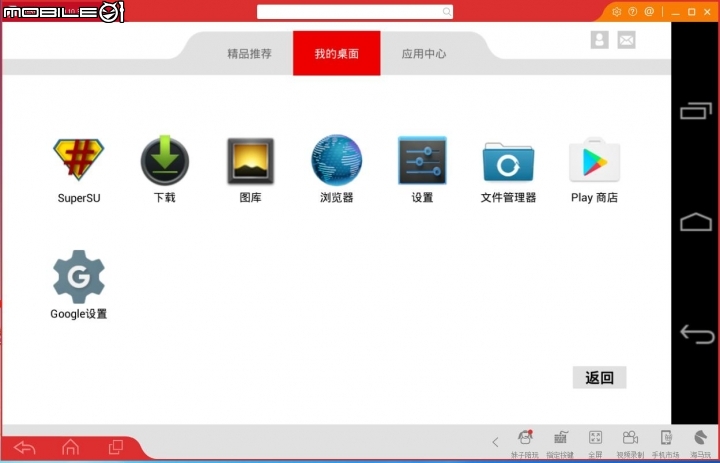Open the 手机市场 phone market
Image resolution: width=720 pixels, height=463 pixels.
[665, 443]
